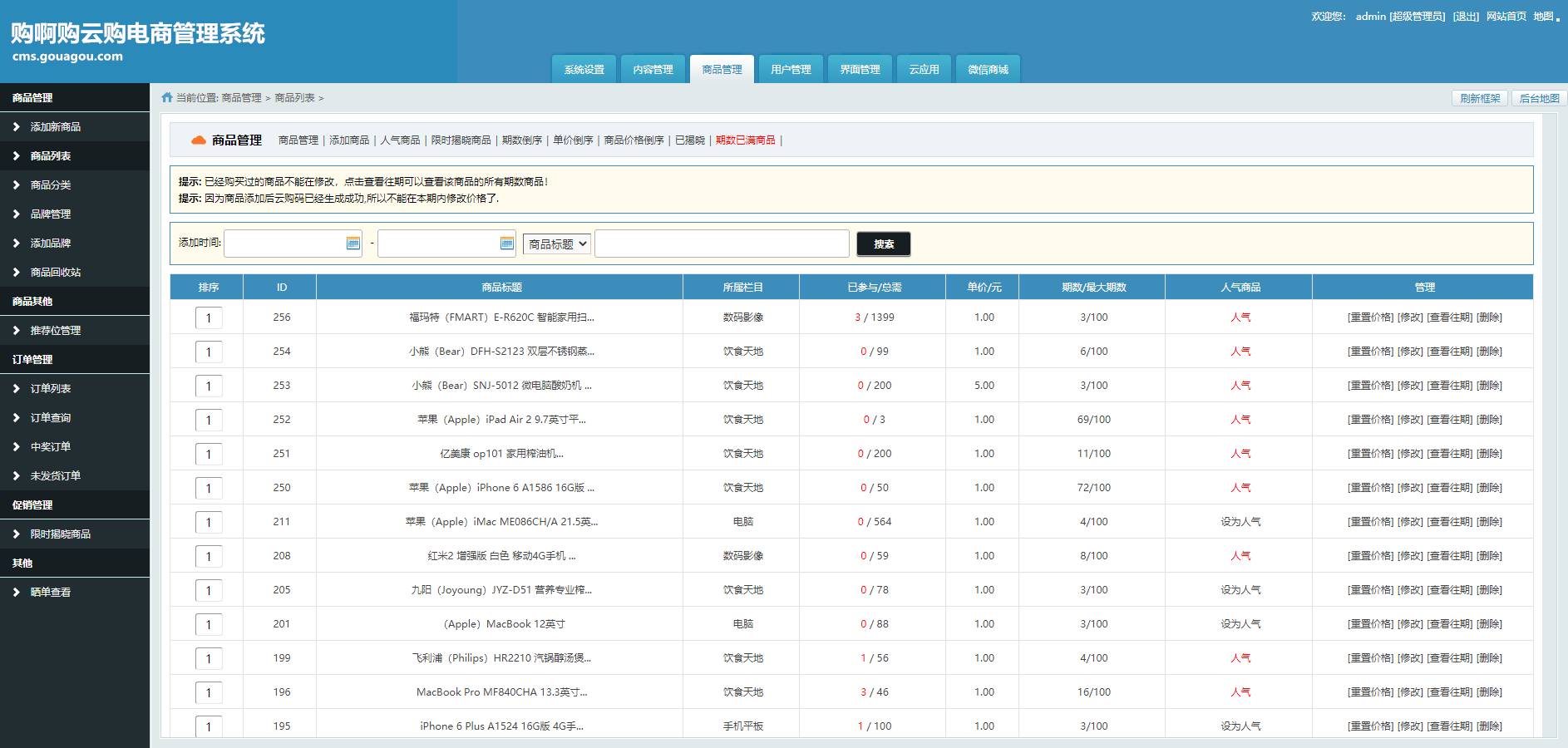Open 未发货订单 in the sidebar
Screen dimensions: 1568x748
tap(56, 475)
